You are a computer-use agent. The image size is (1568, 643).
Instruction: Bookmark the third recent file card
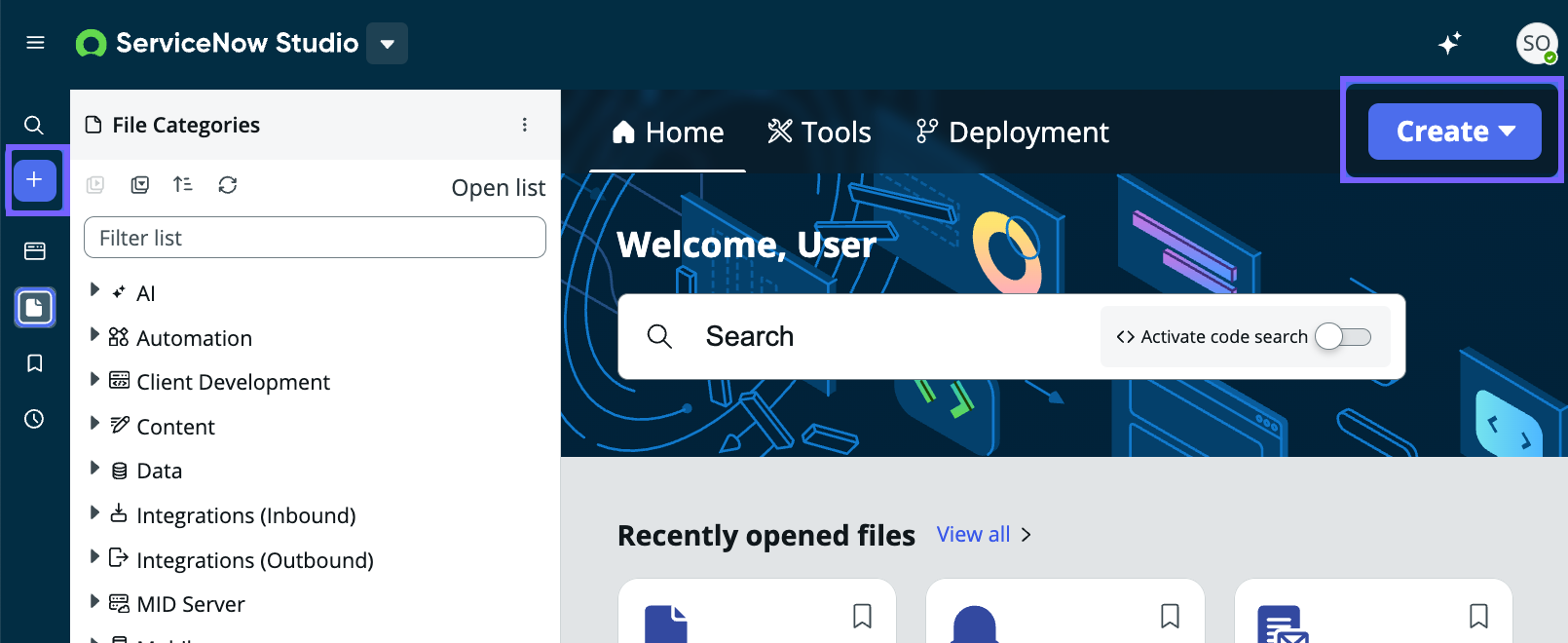pyautogui.click(x=1478, y=616)
